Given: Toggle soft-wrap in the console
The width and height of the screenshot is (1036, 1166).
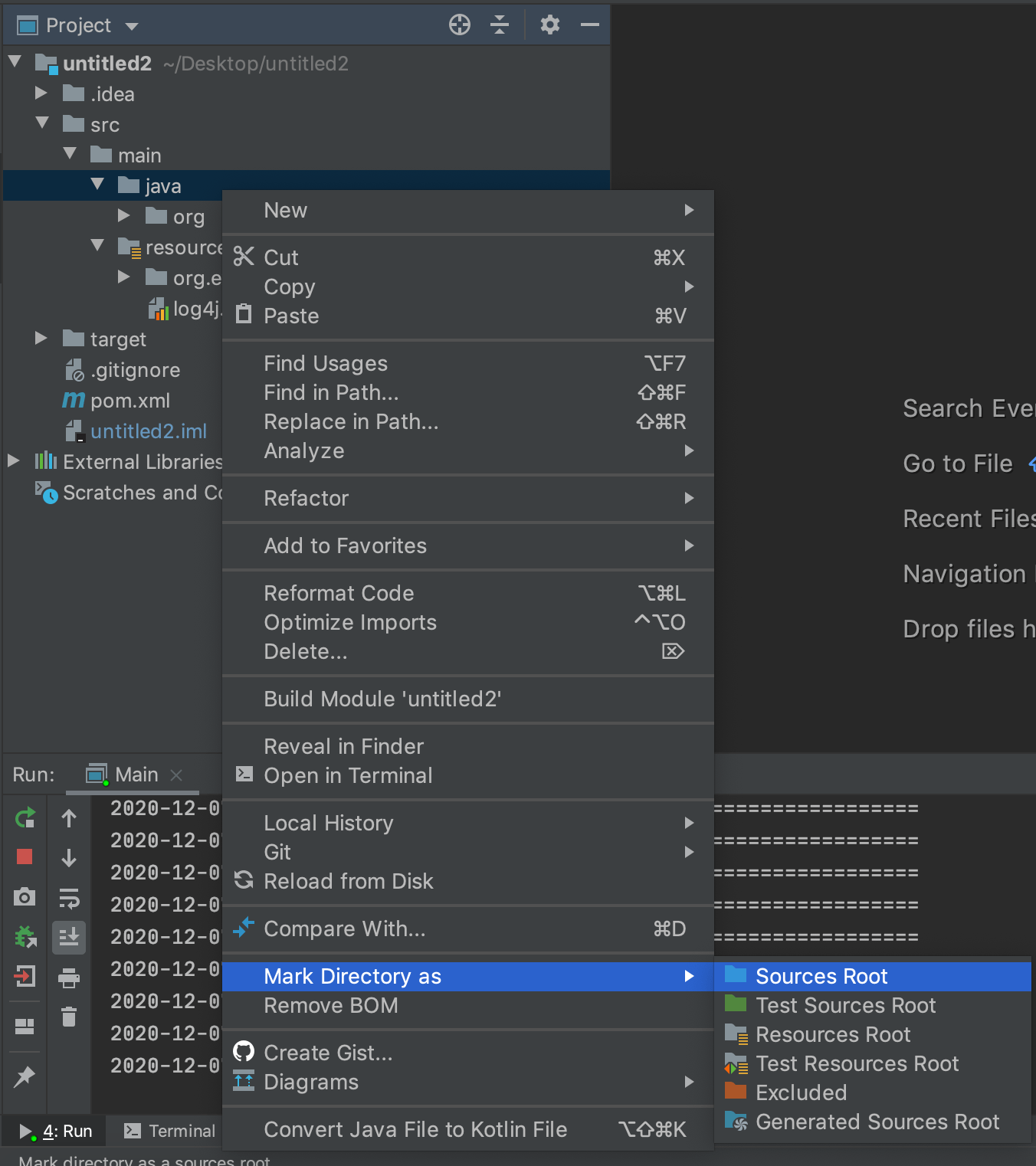Looking at the screenshot, I should click(69, 897).
